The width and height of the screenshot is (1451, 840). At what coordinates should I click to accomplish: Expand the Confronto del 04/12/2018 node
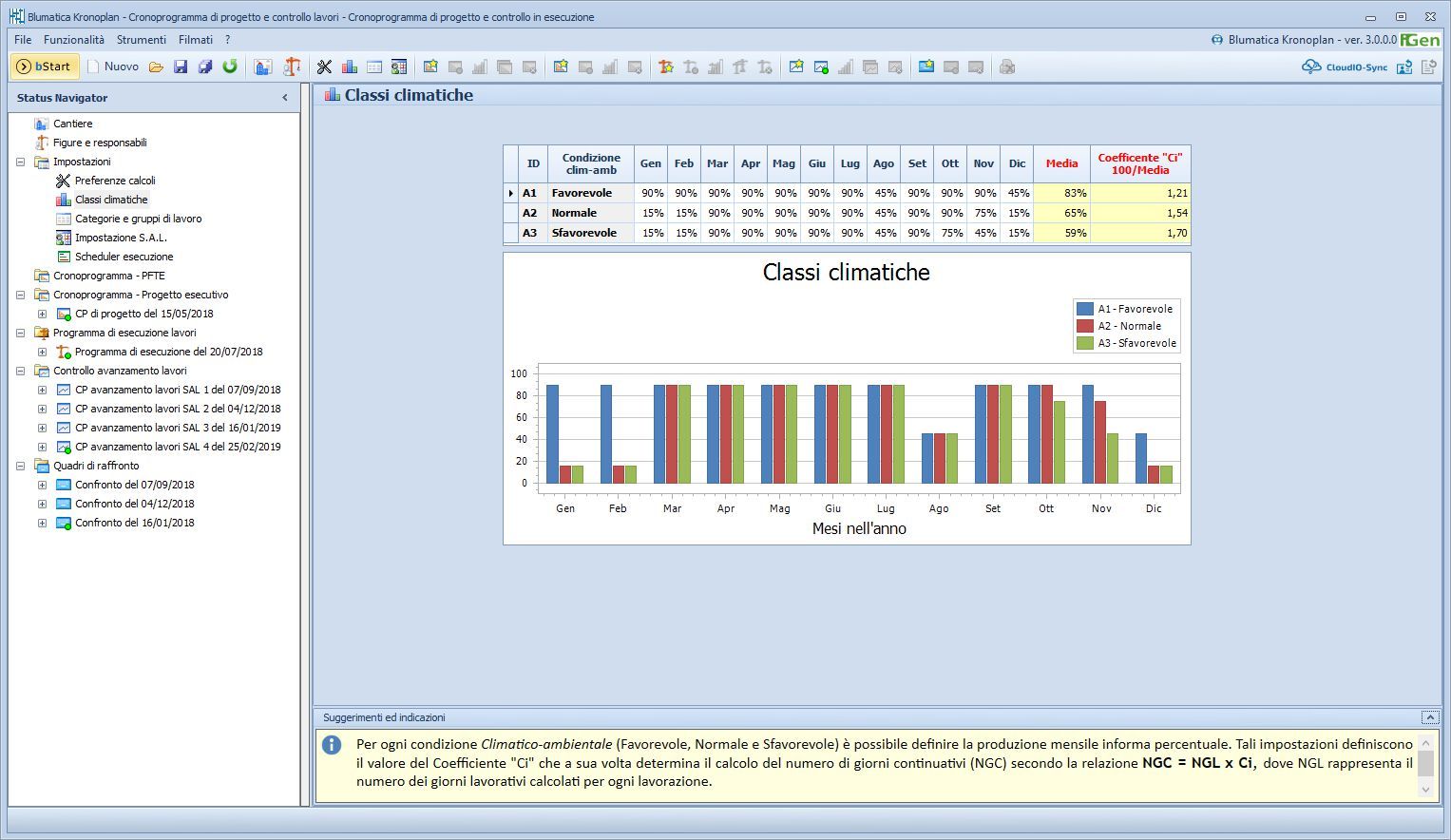[42, 504]
